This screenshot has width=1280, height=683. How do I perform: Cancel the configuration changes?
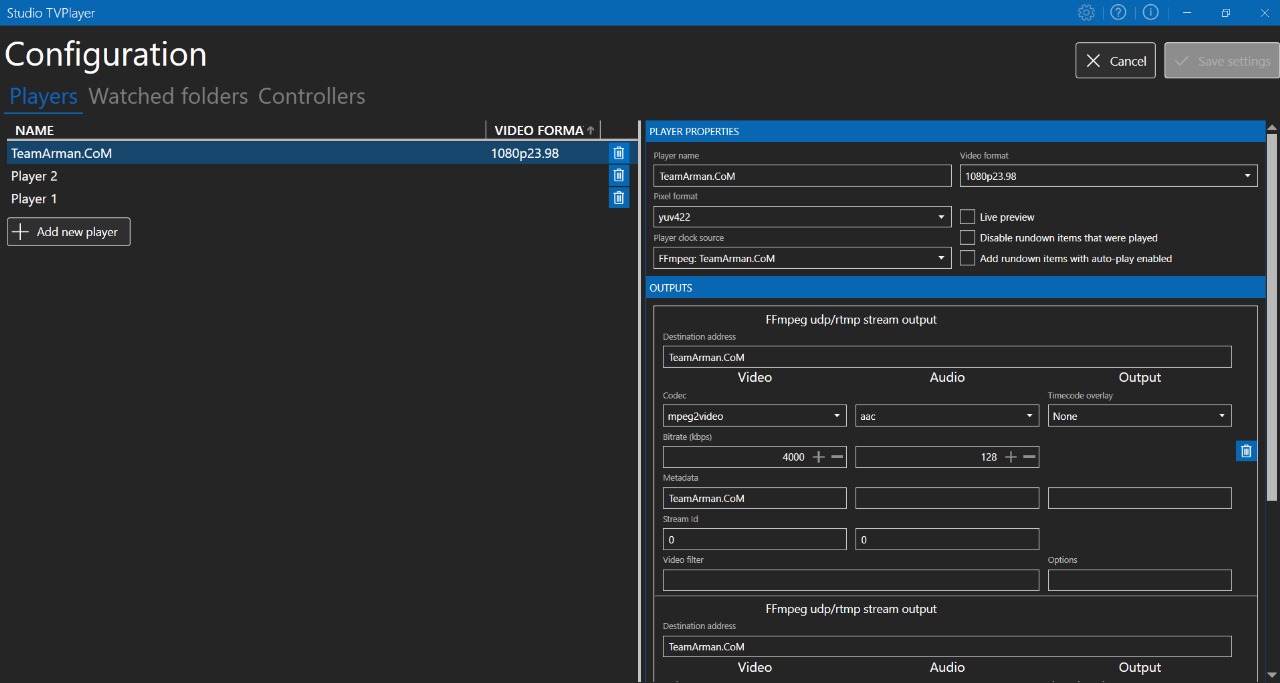tap(1116, 61)
